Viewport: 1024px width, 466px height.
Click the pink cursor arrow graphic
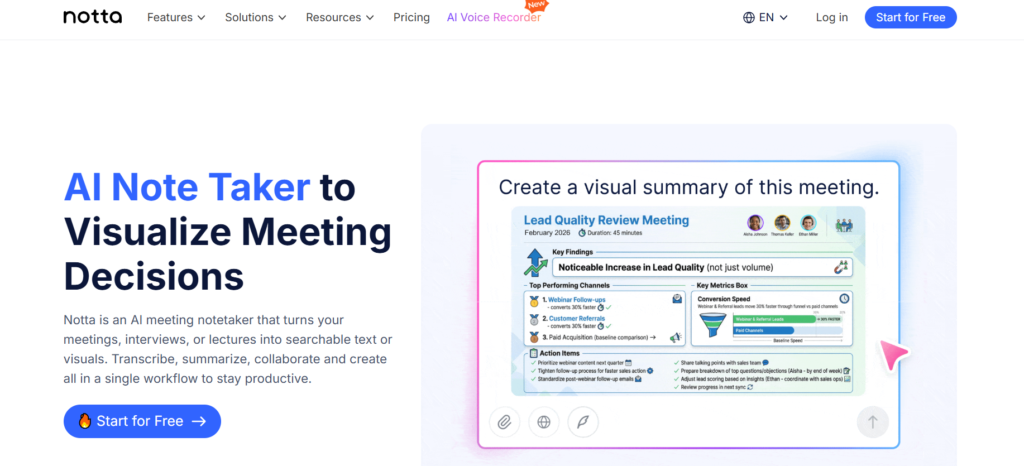pos(893,354)
